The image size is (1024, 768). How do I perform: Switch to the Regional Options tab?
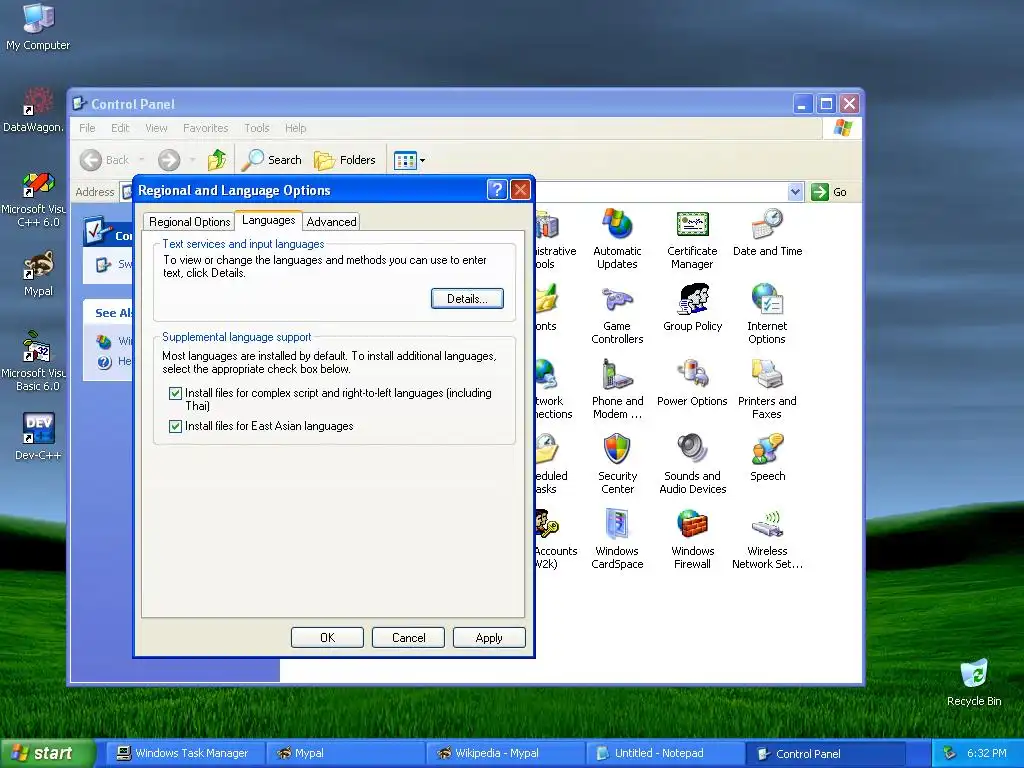tap(189, 221)
